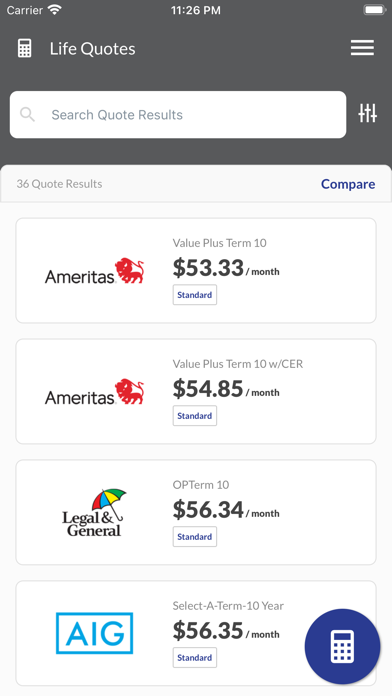Tap Standard badge under $53.33
Image resolution: width=392 pixels, height=696 pixels.
coord(195,295)
